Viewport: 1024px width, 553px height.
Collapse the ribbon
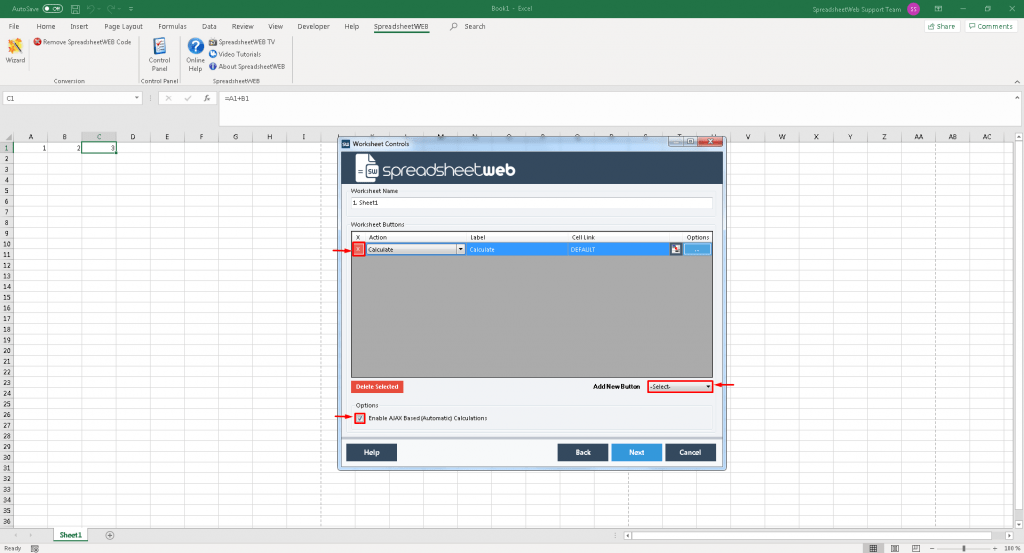pos(1017,82)
